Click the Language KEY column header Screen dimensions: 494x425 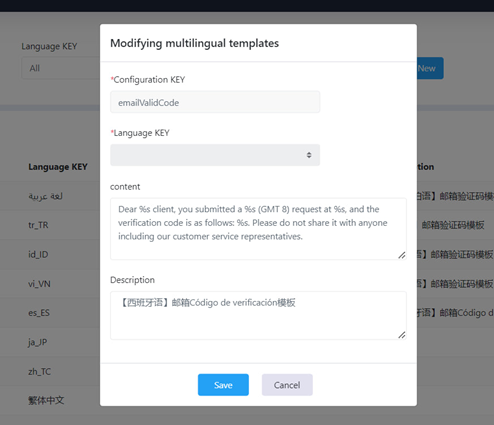tap(58, 167)
